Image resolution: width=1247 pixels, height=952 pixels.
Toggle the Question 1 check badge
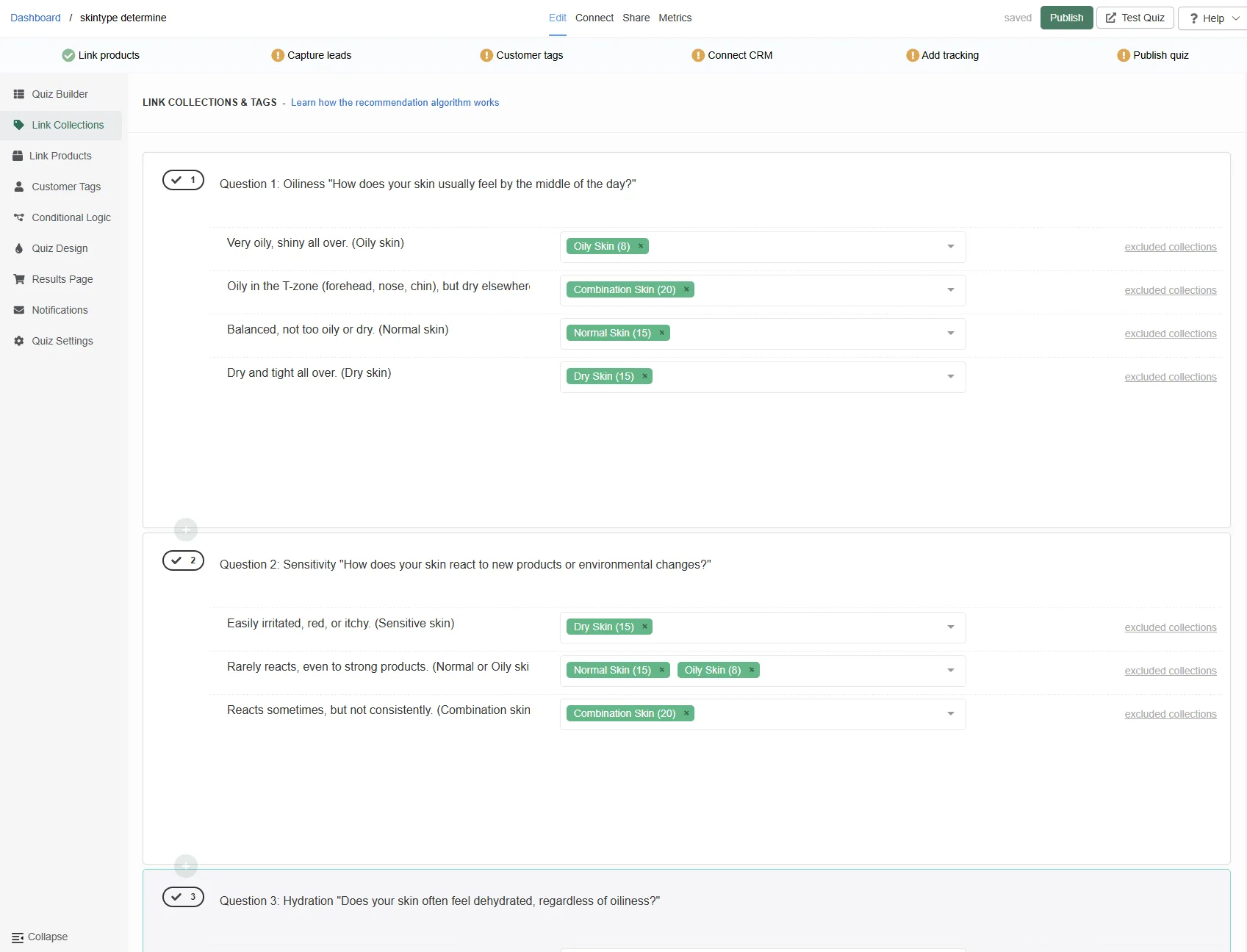[183, 180]
